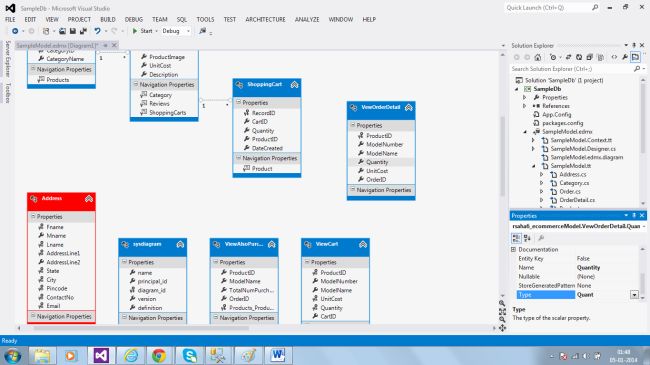Click the Zoom Out diagram icon

(502, 319)
